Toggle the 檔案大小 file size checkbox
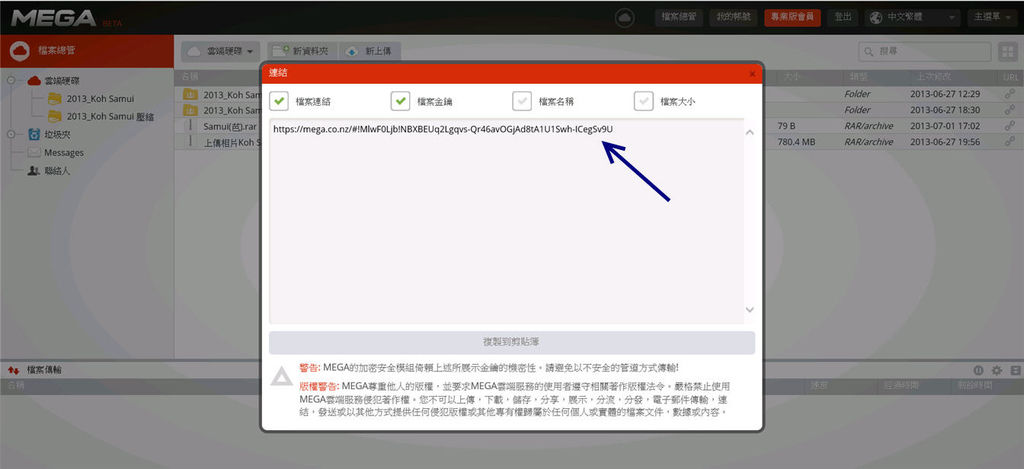The image size is (1024, 469). click(x=643, y=101)
